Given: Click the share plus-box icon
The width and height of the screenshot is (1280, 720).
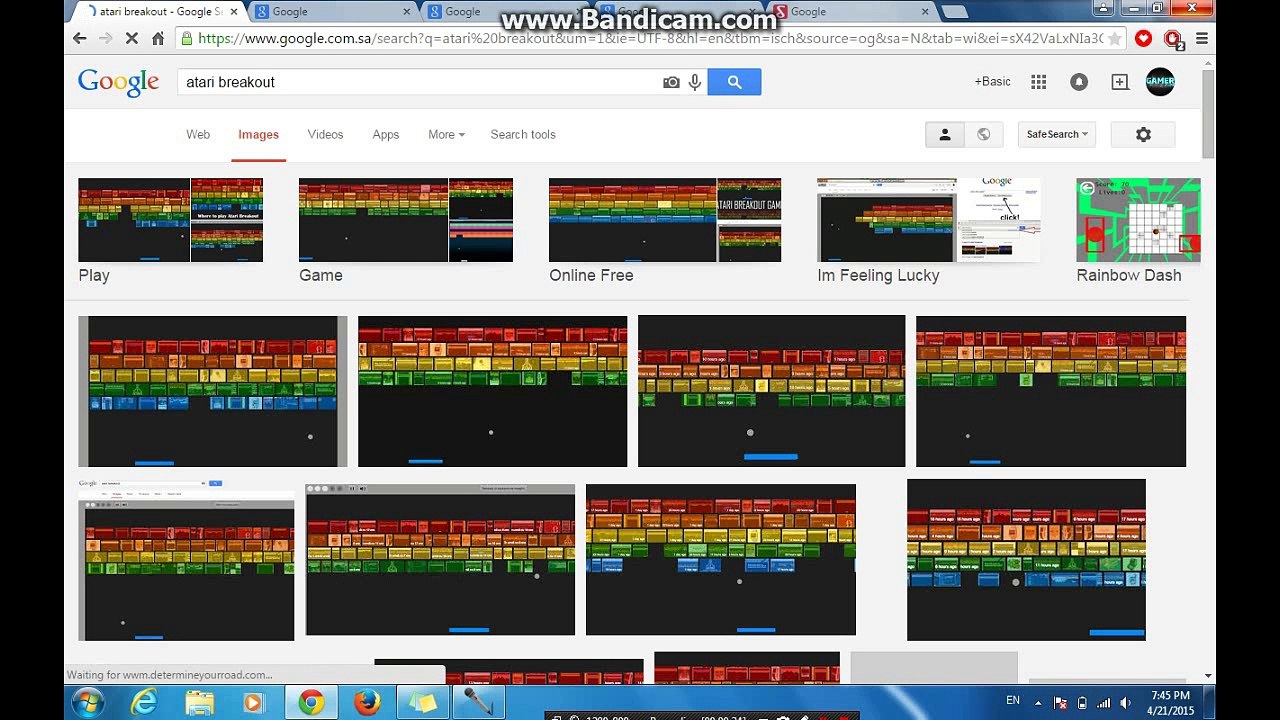Looking at the screenshot, I should [1120, 82].
